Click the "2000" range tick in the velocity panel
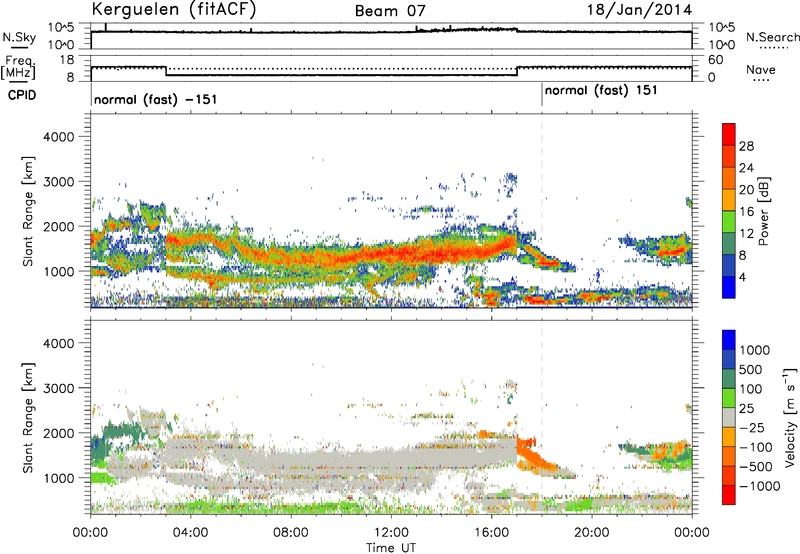 pos(59,433)
